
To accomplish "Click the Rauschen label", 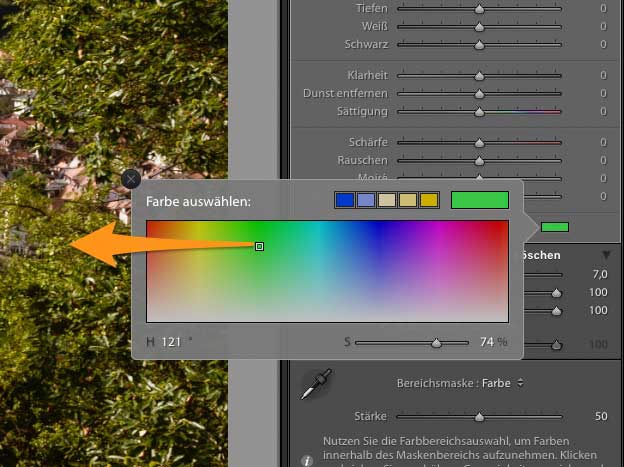I will point(363,160).
